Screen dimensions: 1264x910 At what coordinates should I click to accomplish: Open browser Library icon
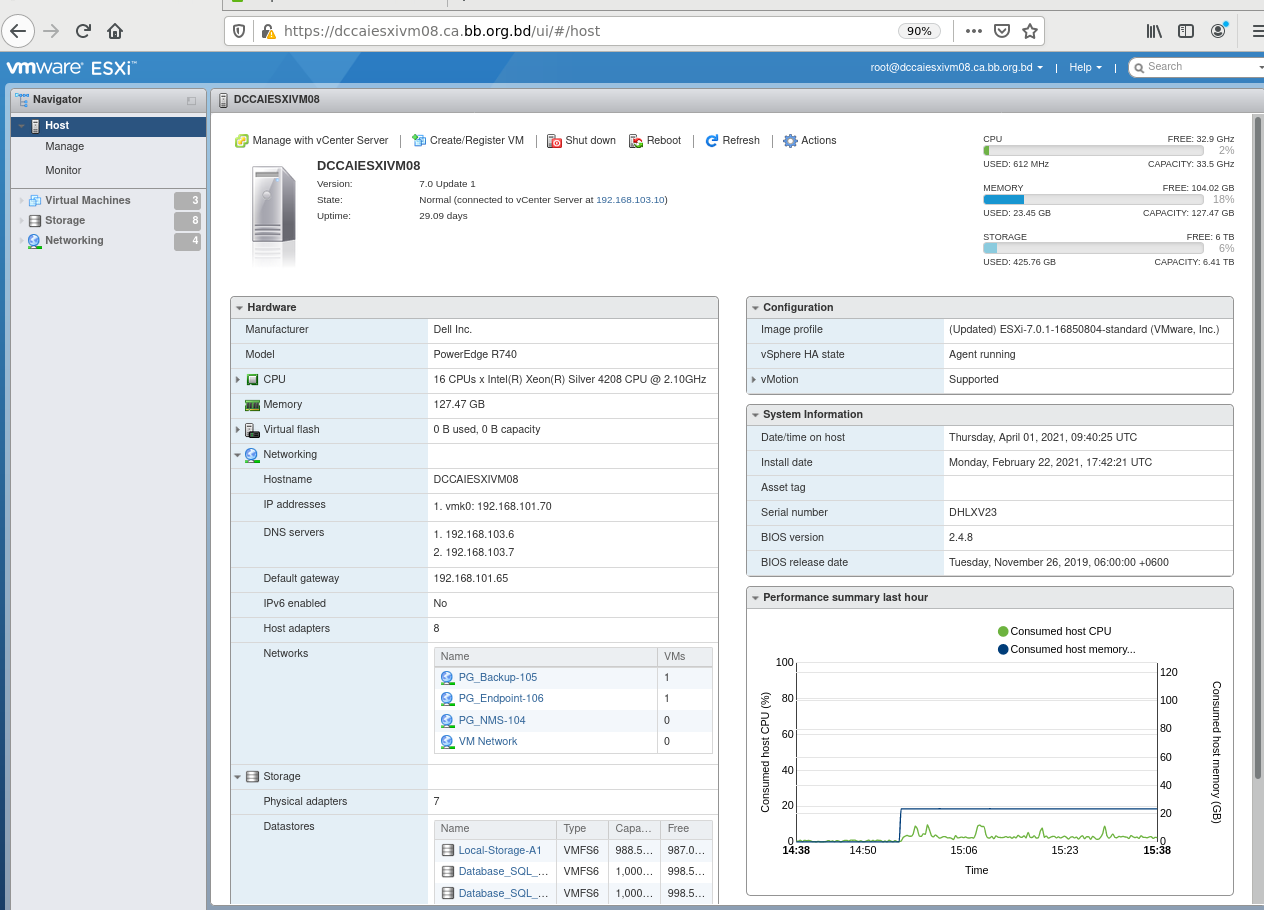pos(1154,31)
